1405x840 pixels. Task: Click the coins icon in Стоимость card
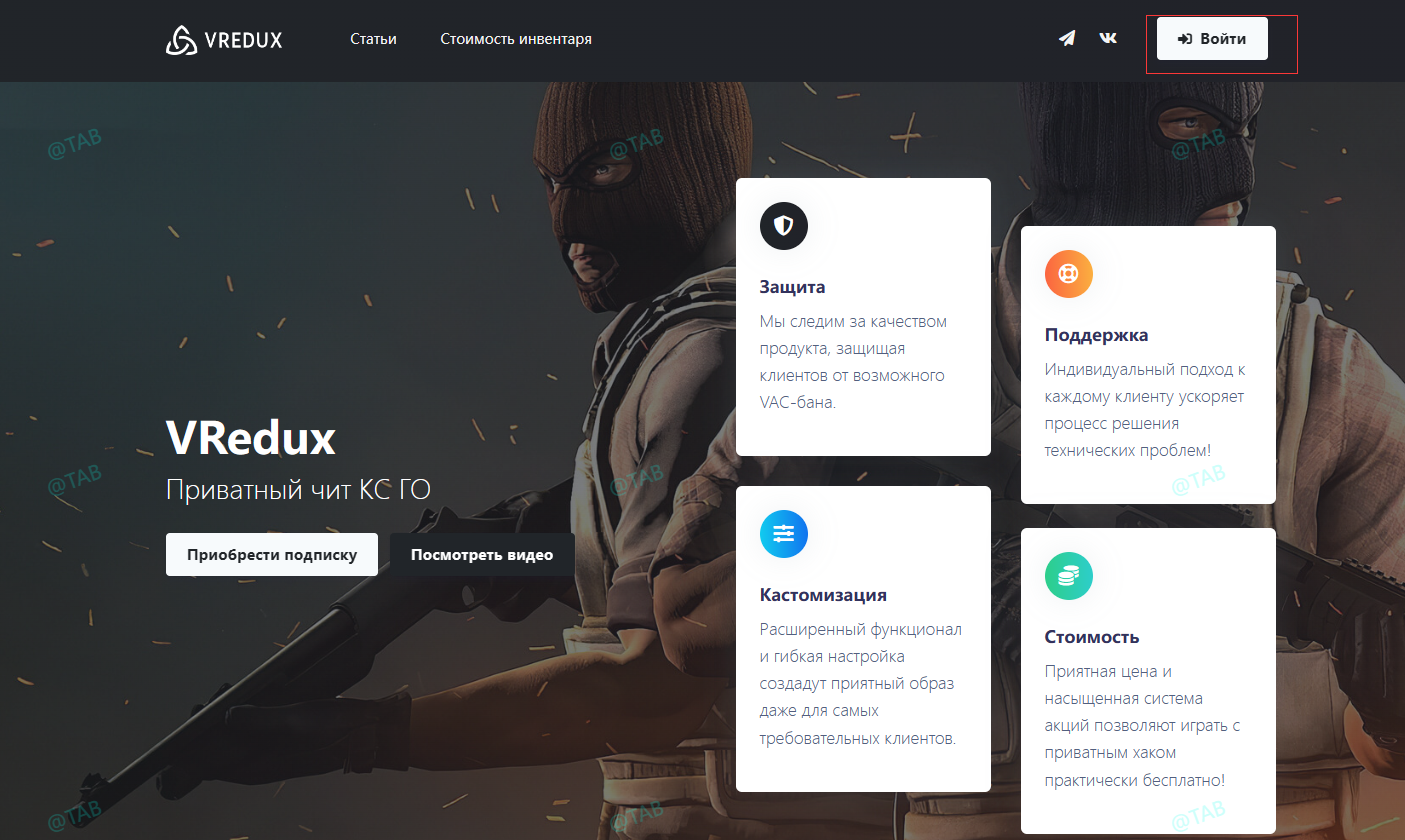point(1068,576)
